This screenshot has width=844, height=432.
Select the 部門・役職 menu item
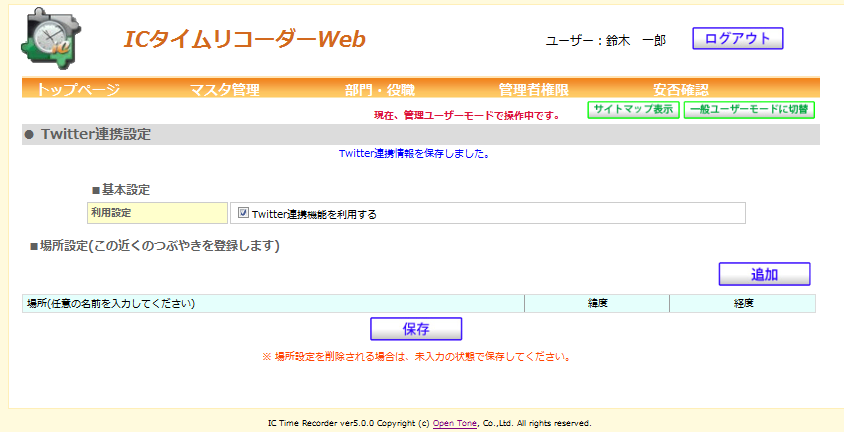click(379, 90)
